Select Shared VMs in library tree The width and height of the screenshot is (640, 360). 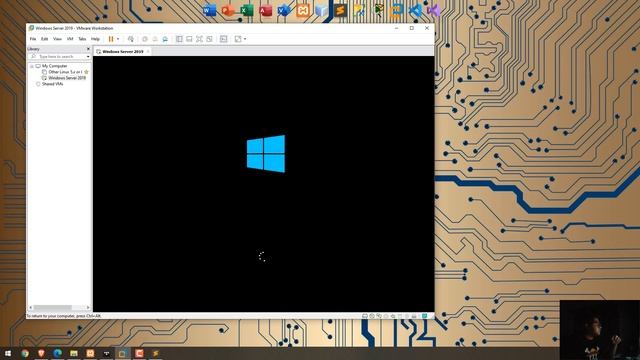tap(52, 84)
